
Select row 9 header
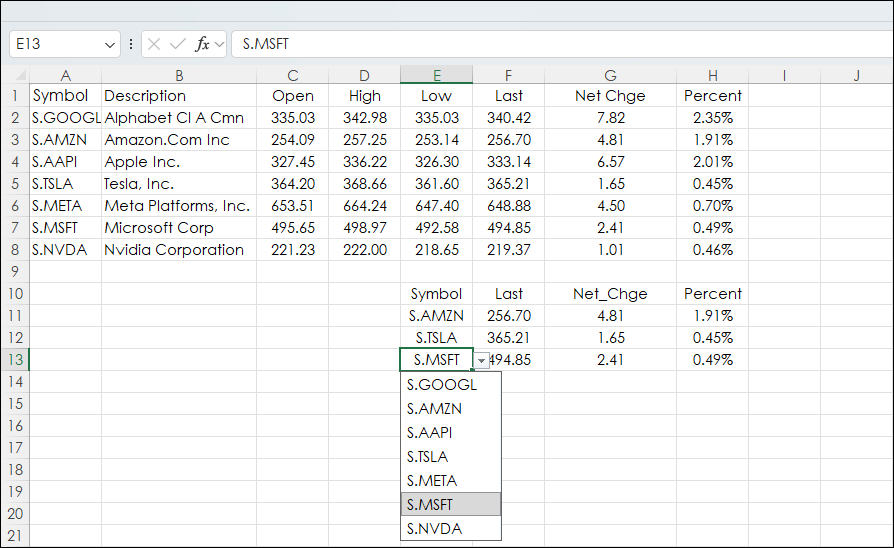15,271
